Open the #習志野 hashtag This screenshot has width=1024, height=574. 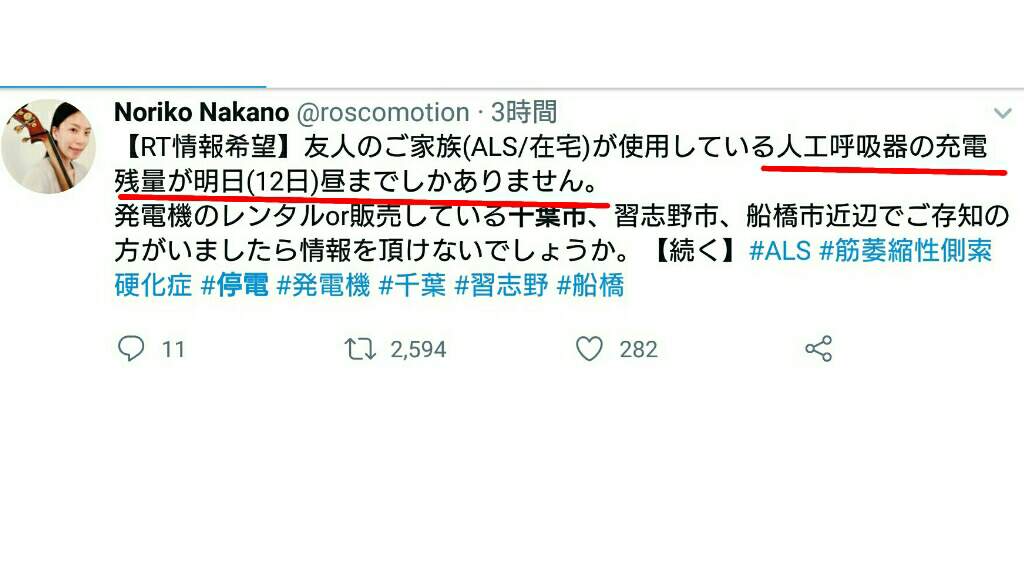click(501, 285)
